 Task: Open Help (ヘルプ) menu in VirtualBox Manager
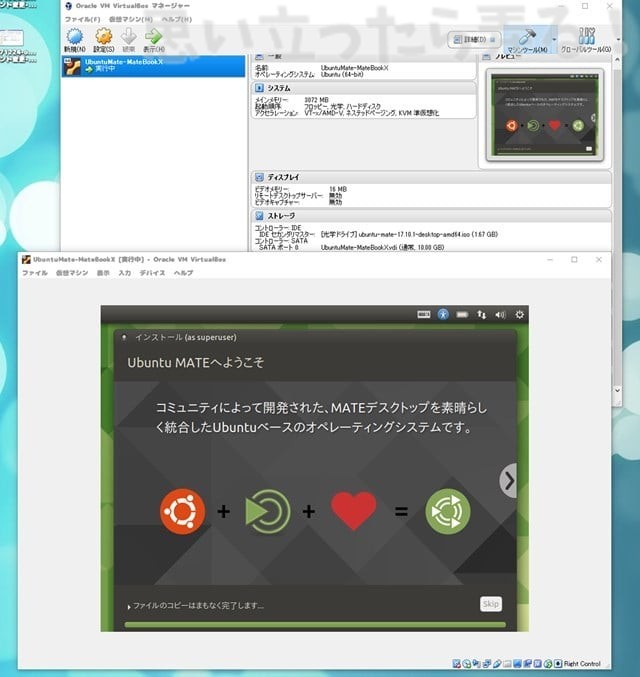click(x=177, y=19)
